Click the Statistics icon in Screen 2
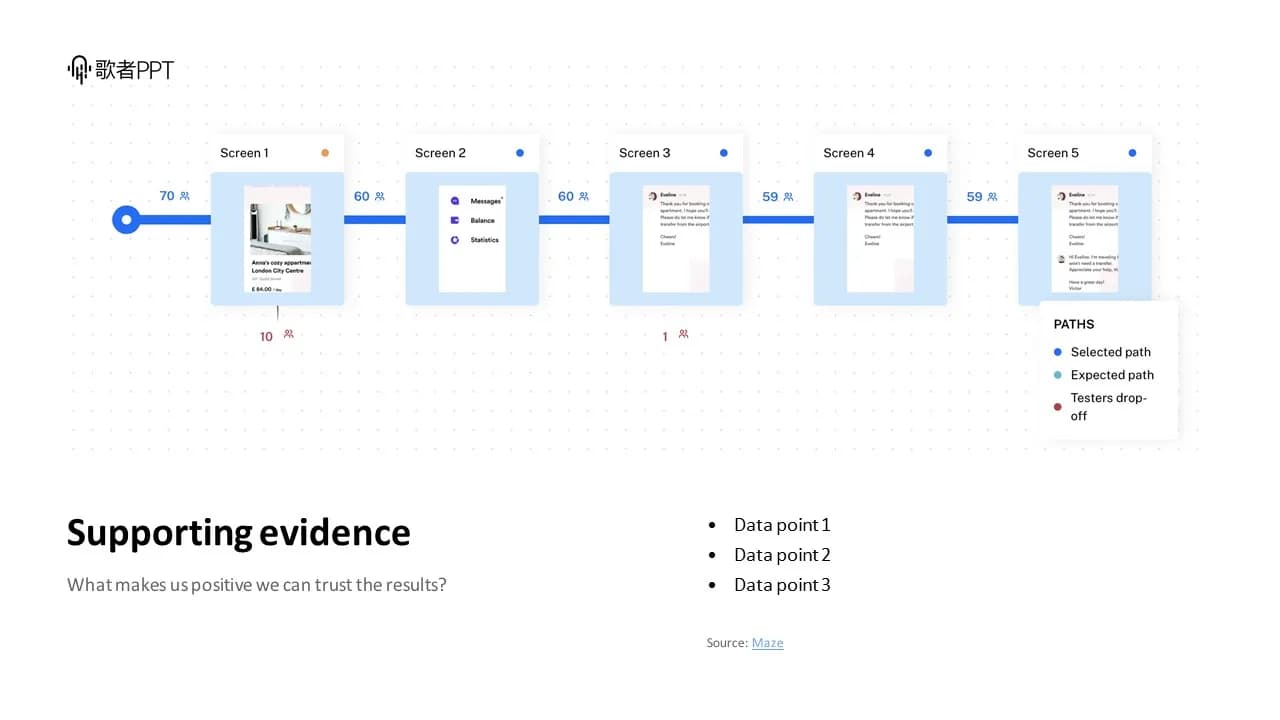The width and height of the screenshot is (1280, 720). (455, 240)
